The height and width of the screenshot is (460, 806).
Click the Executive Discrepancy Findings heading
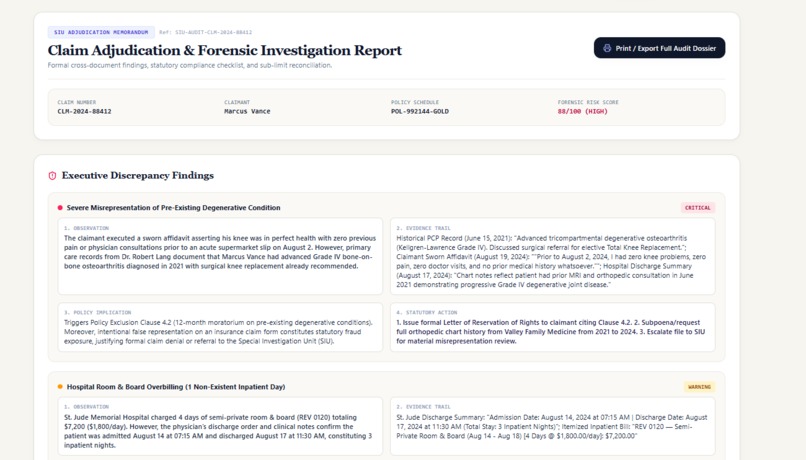[138, 175]
